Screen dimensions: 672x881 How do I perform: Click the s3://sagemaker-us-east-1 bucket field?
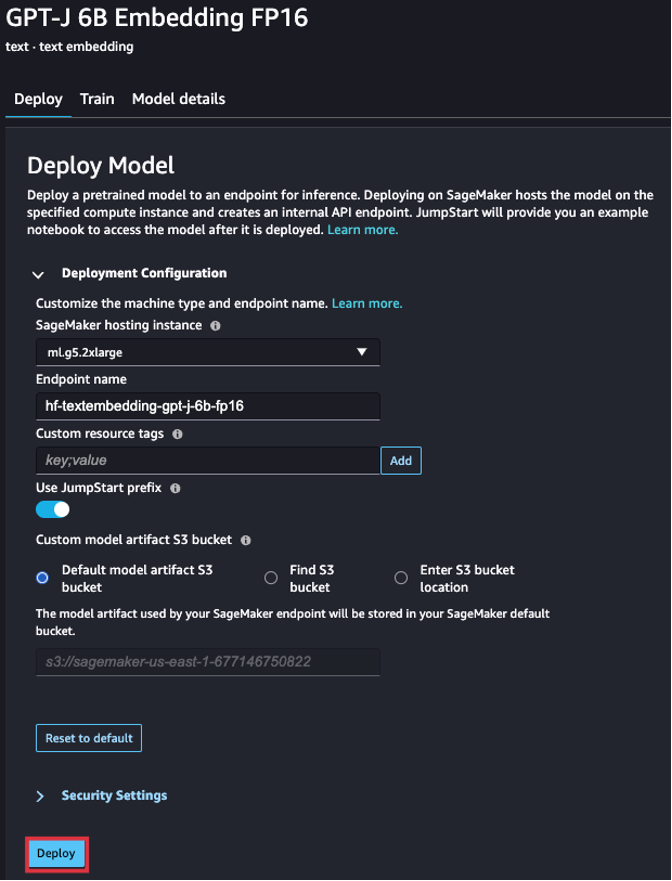pos(208,662)
